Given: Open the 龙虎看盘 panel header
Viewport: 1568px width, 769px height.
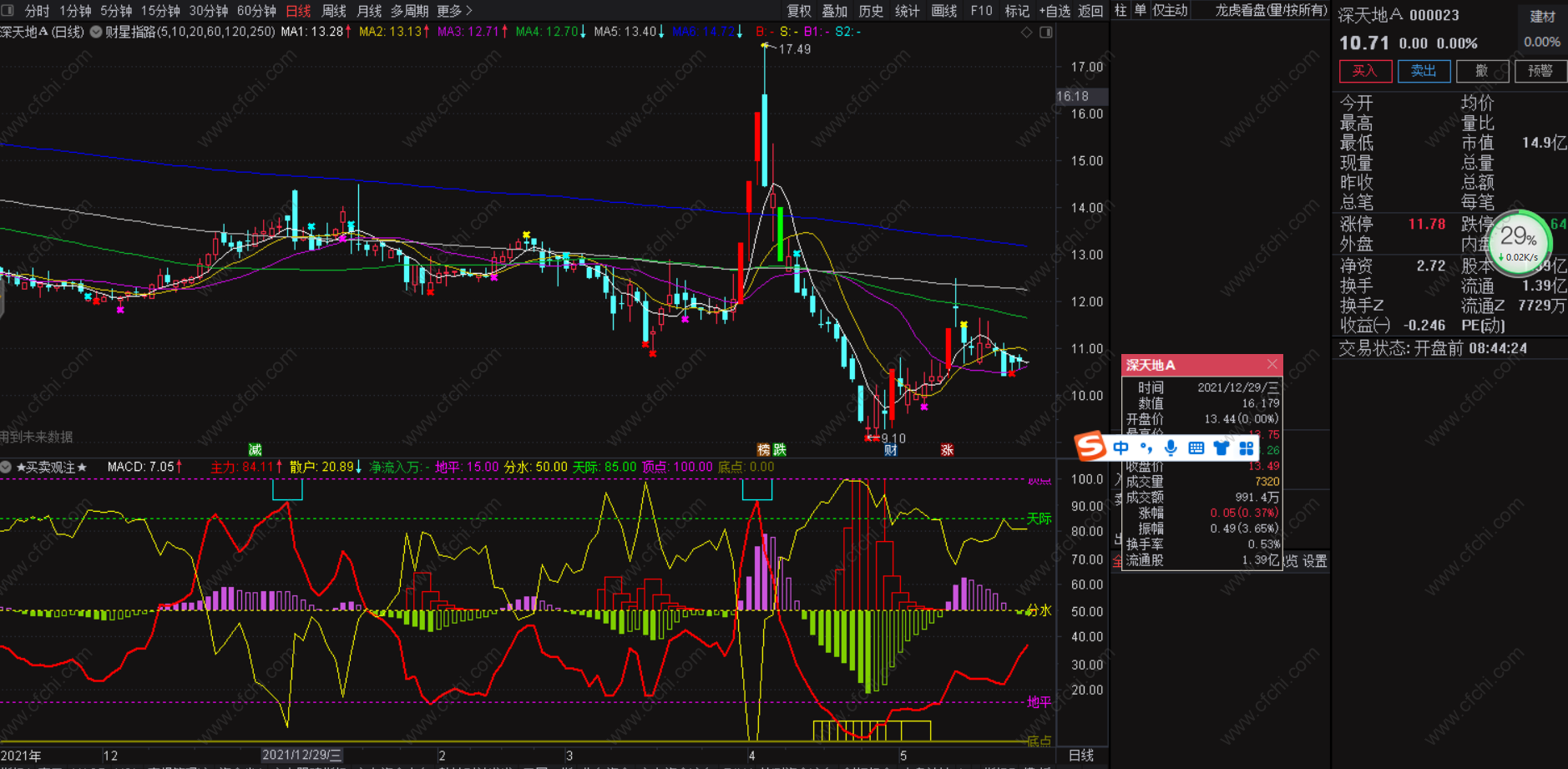Looking at the screenshot, I should pos(1271,10).
